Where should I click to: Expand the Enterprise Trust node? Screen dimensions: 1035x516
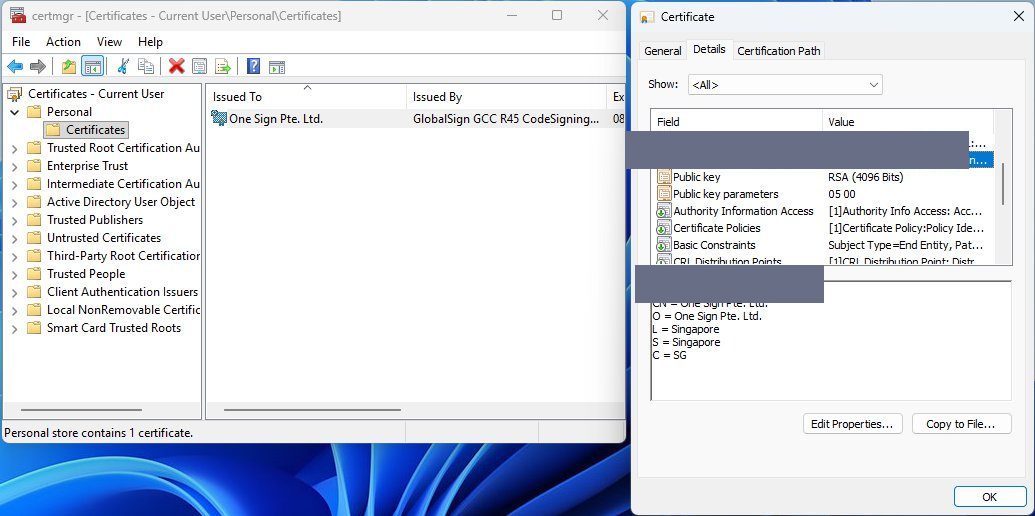pyautogui.click(x=15, y=166)
